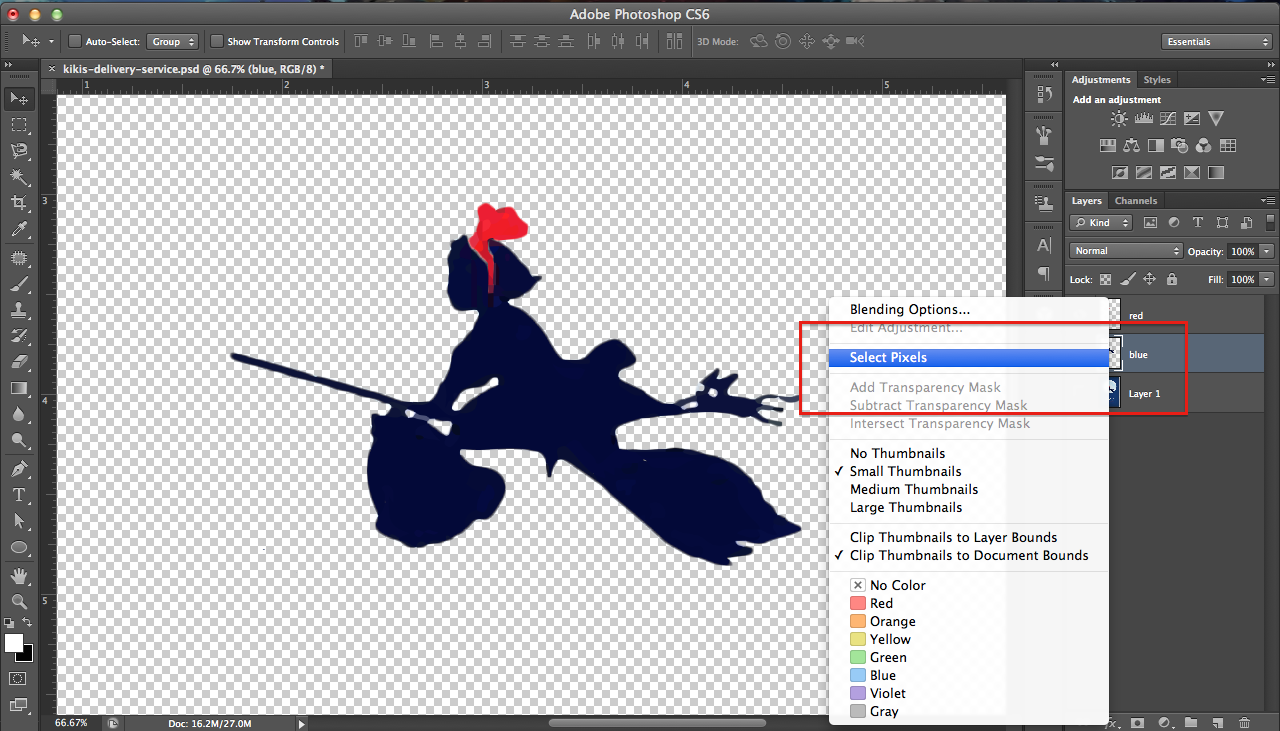Filter for pixel layers

click(x=1150, y=223)
